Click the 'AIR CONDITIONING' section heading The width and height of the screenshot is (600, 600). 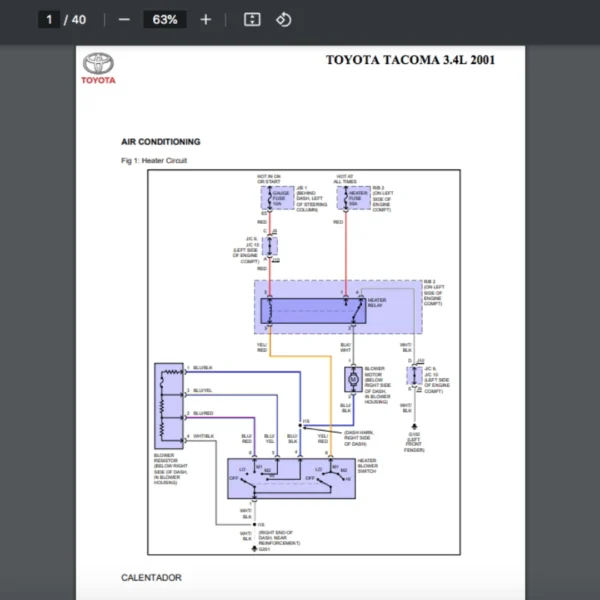coord(160,142)
